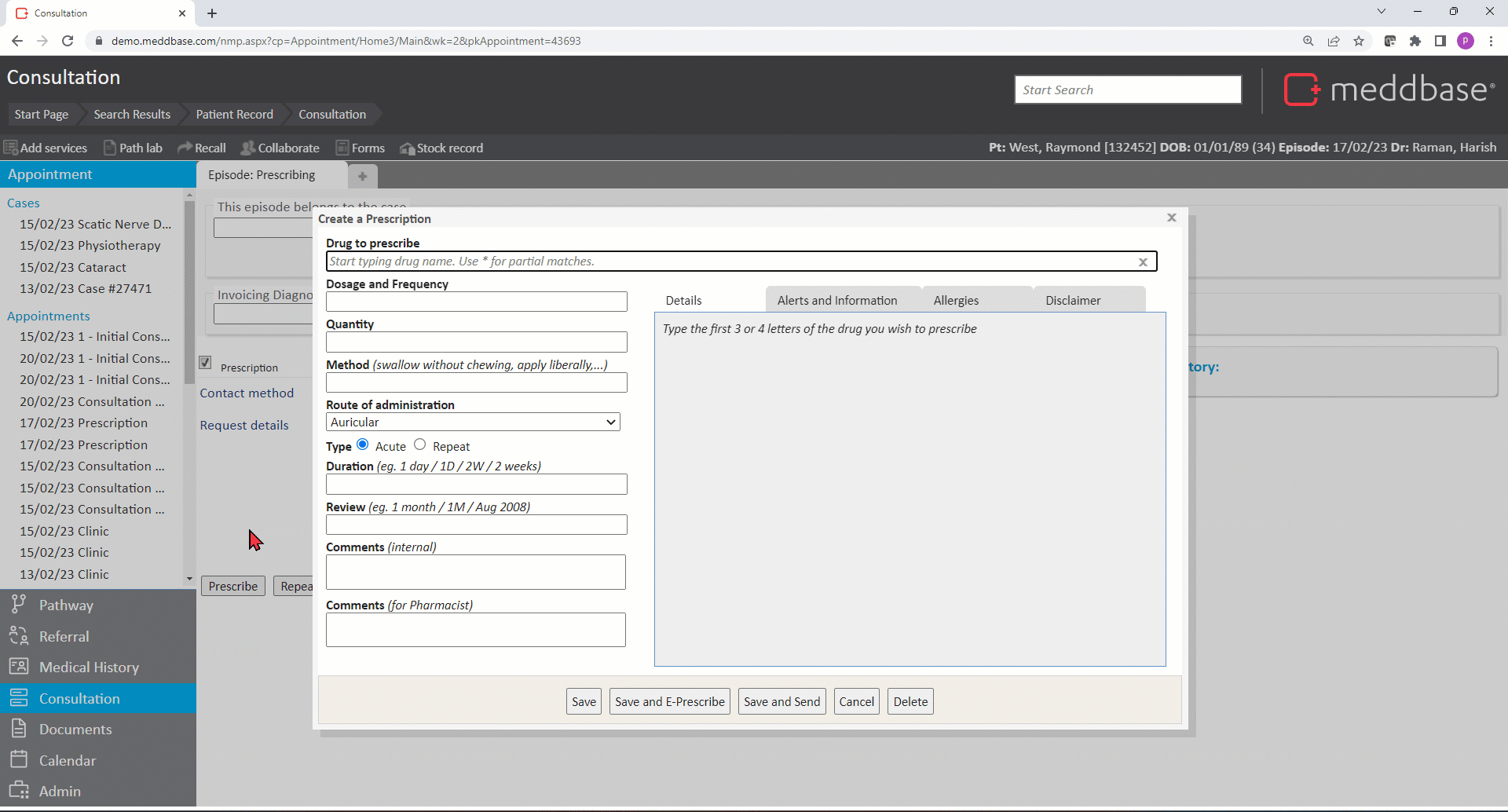Select the Repeat type radio button

(420, 444)
